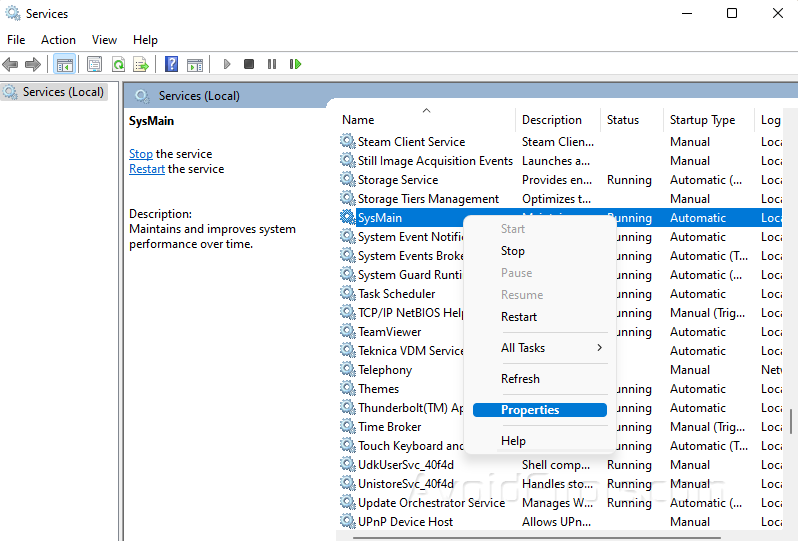
Task: Open the View menu in menu bar
Action: 104,40
